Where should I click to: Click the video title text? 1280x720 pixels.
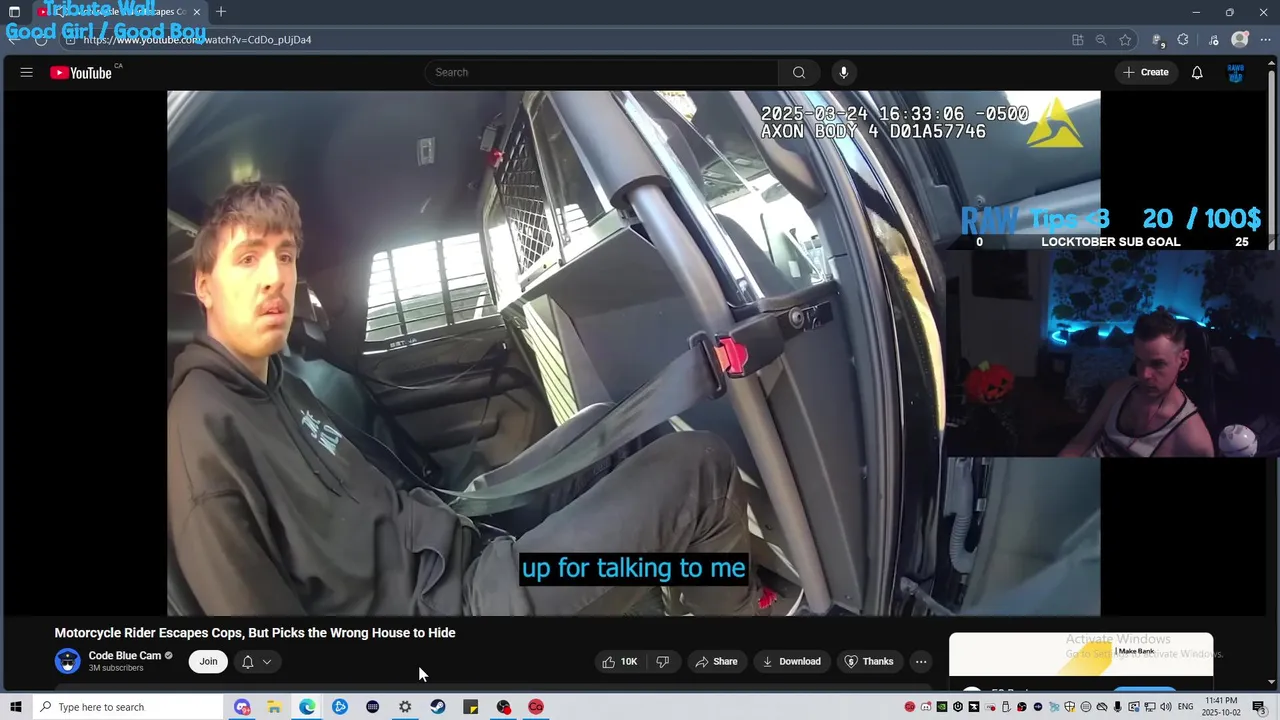pyautogui.click(x=255, y=633)
